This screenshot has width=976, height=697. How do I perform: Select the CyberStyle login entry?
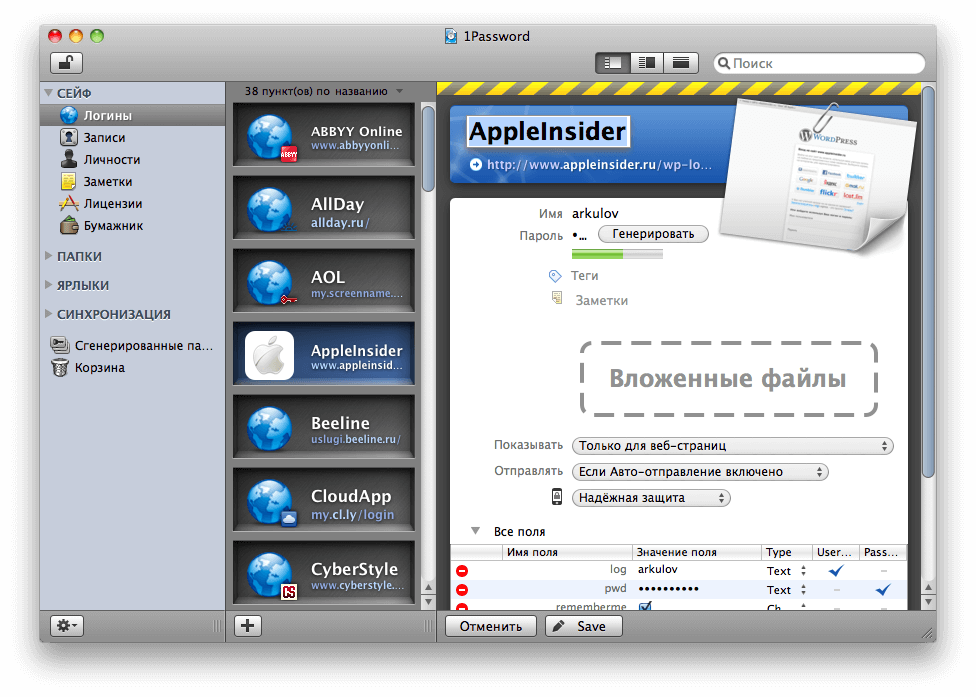pyautogui.click(x=324, y=573)
